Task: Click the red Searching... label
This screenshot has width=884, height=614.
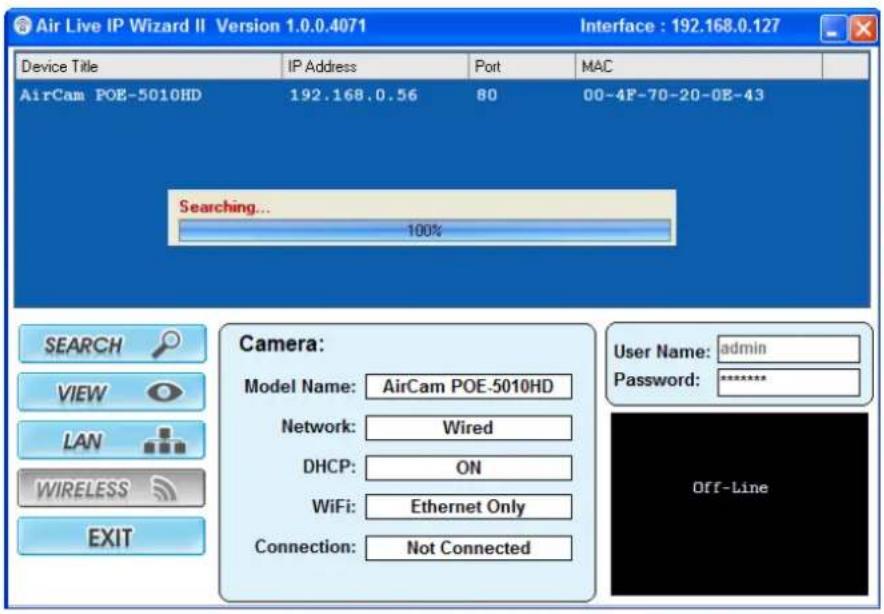Action: click(224, 207)
